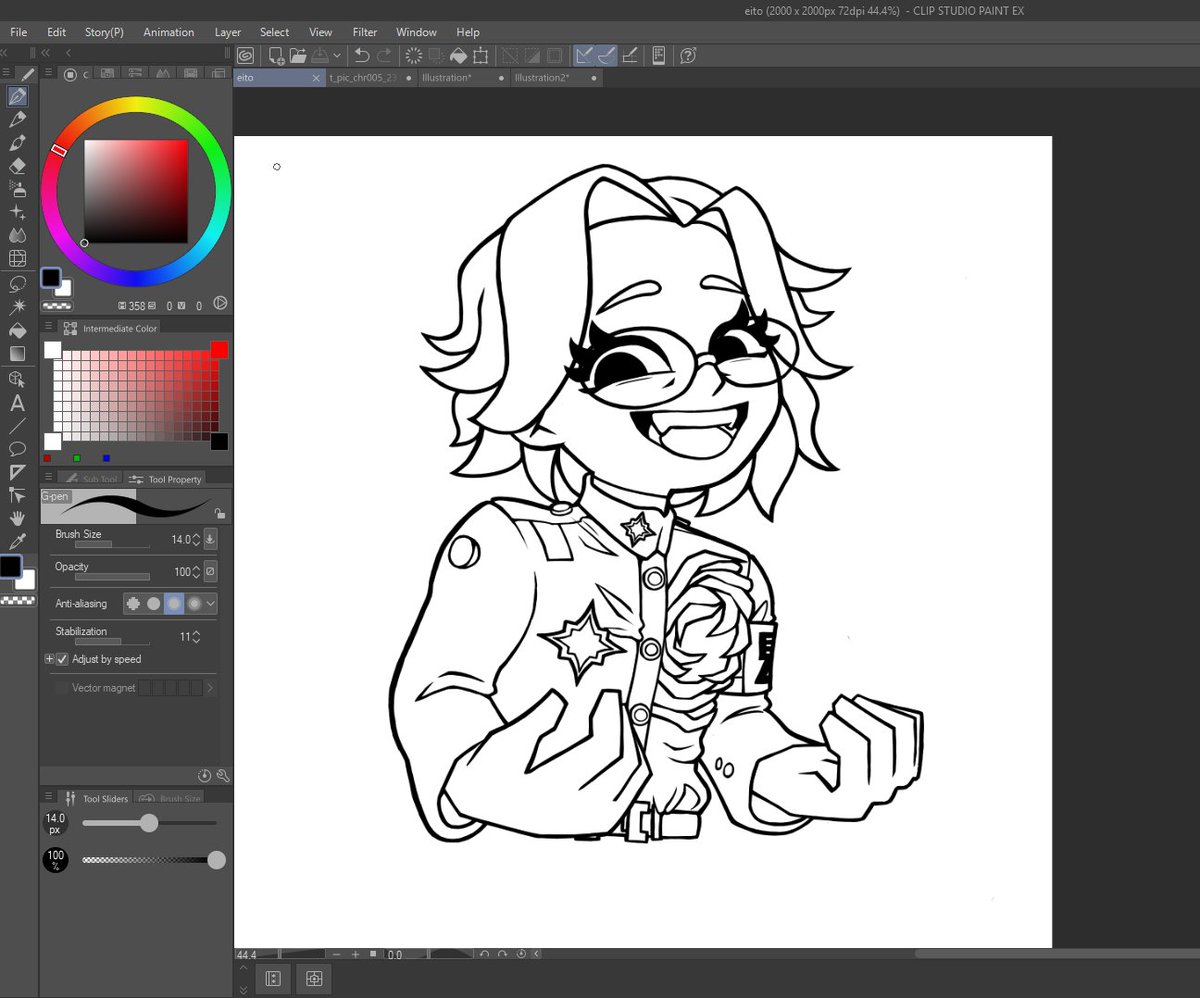Select anti-aliasing None option
The image size is (1200, 998).
pyautogui.click(x=133, y=604)
